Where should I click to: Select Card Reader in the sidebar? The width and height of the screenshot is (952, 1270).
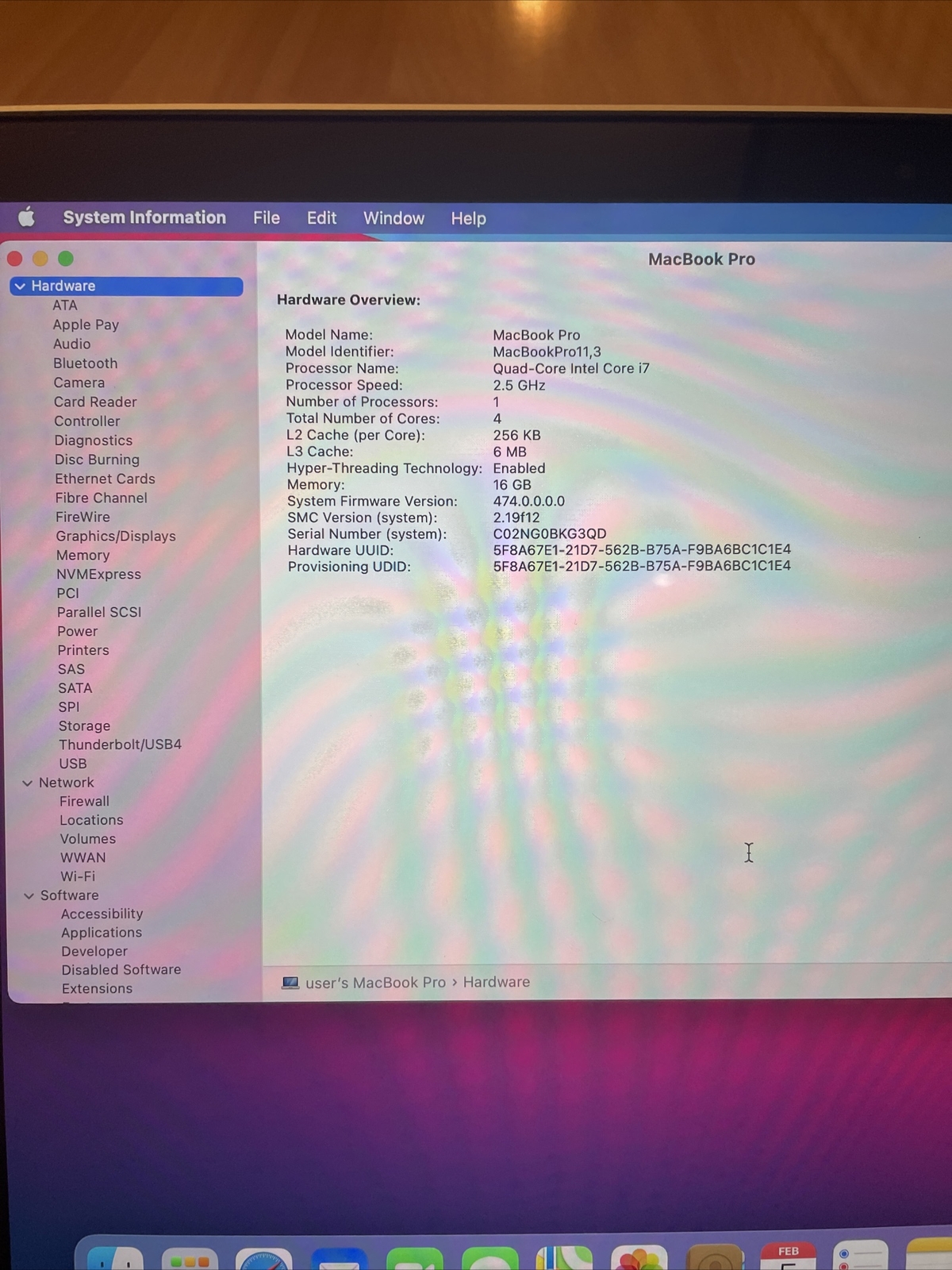[x=95, y=402]
